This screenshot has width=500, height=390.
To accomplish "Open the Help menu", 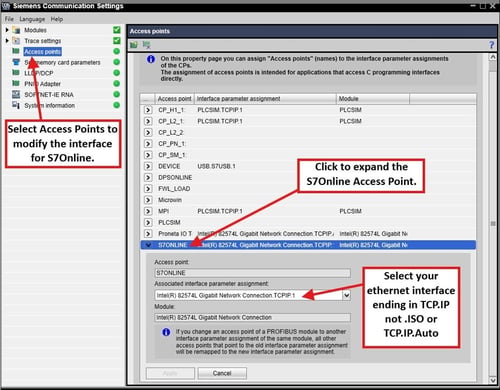I will pyautogui.click(x=57, y=19).
